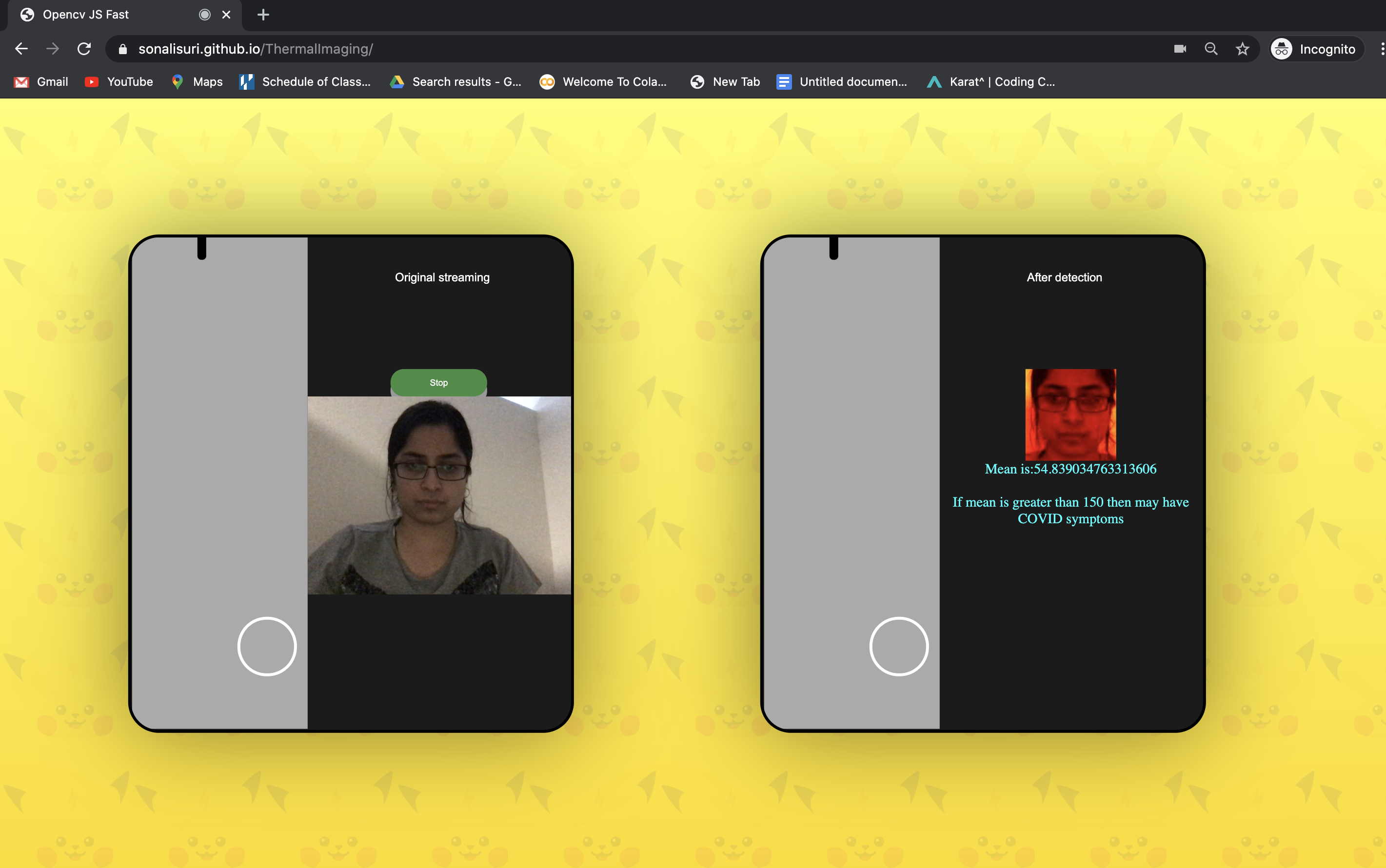Open the Maps bookmark
1386x868 pixels.
coord(197,81)
